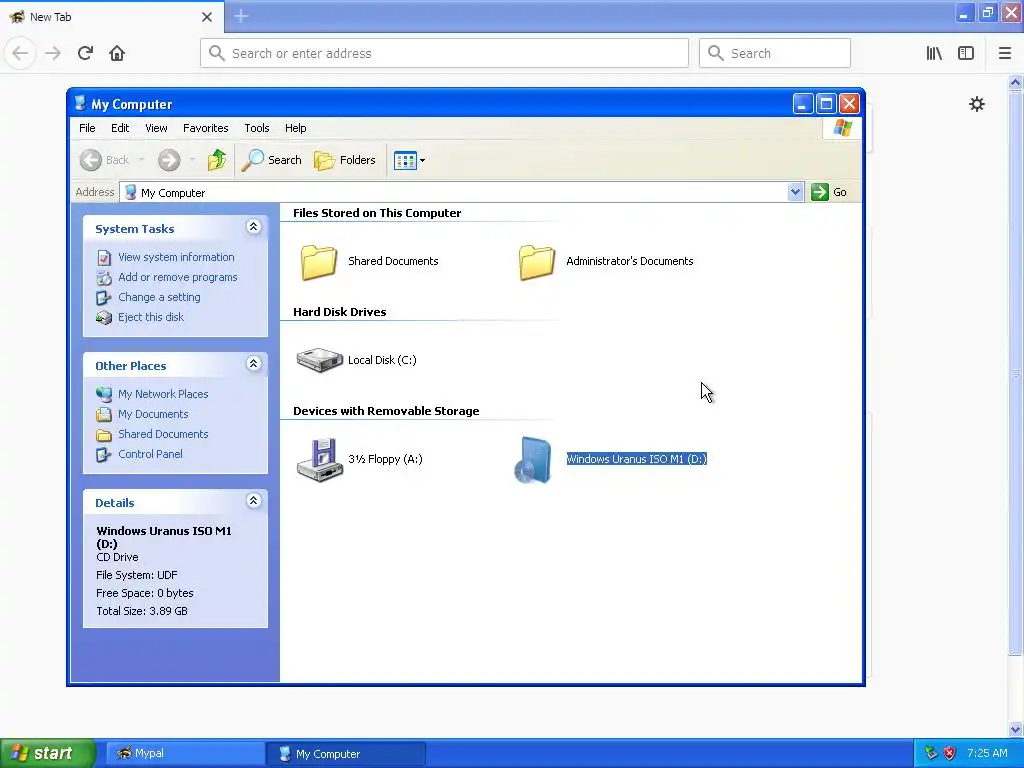The height and width of the screenshot is (768, 1024).
Task: Close the New Tab tab
Action: 206,17
